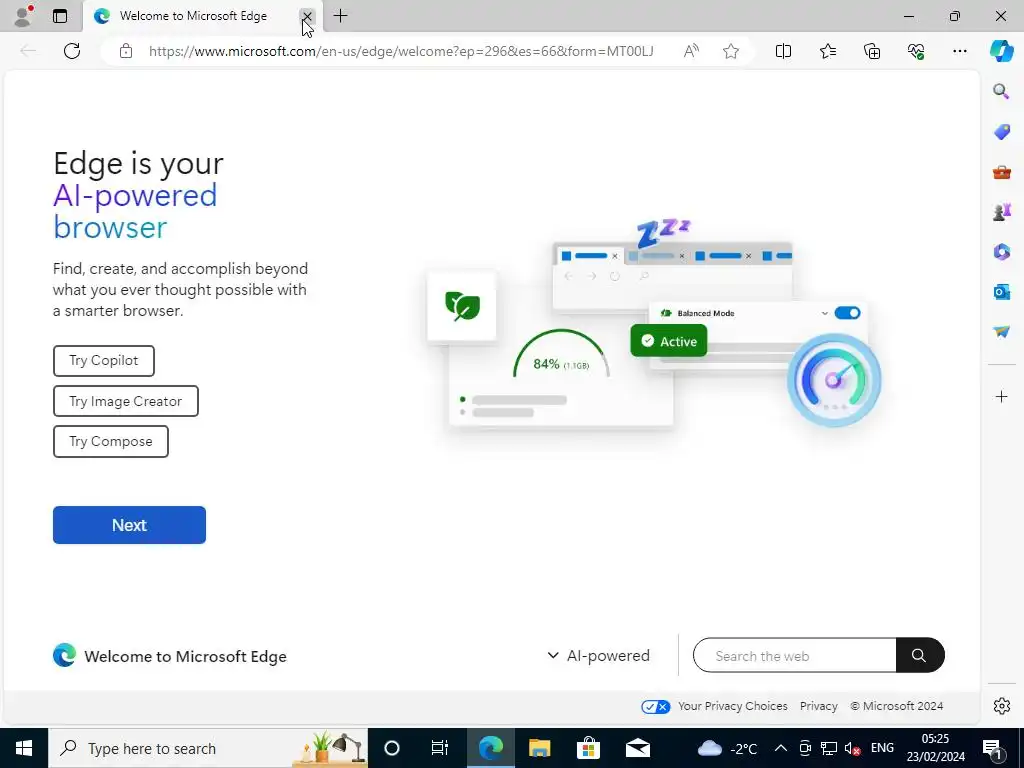Open network status tray icon
Viewport: 1024px width, 768px height.
(x=829, y=748)
